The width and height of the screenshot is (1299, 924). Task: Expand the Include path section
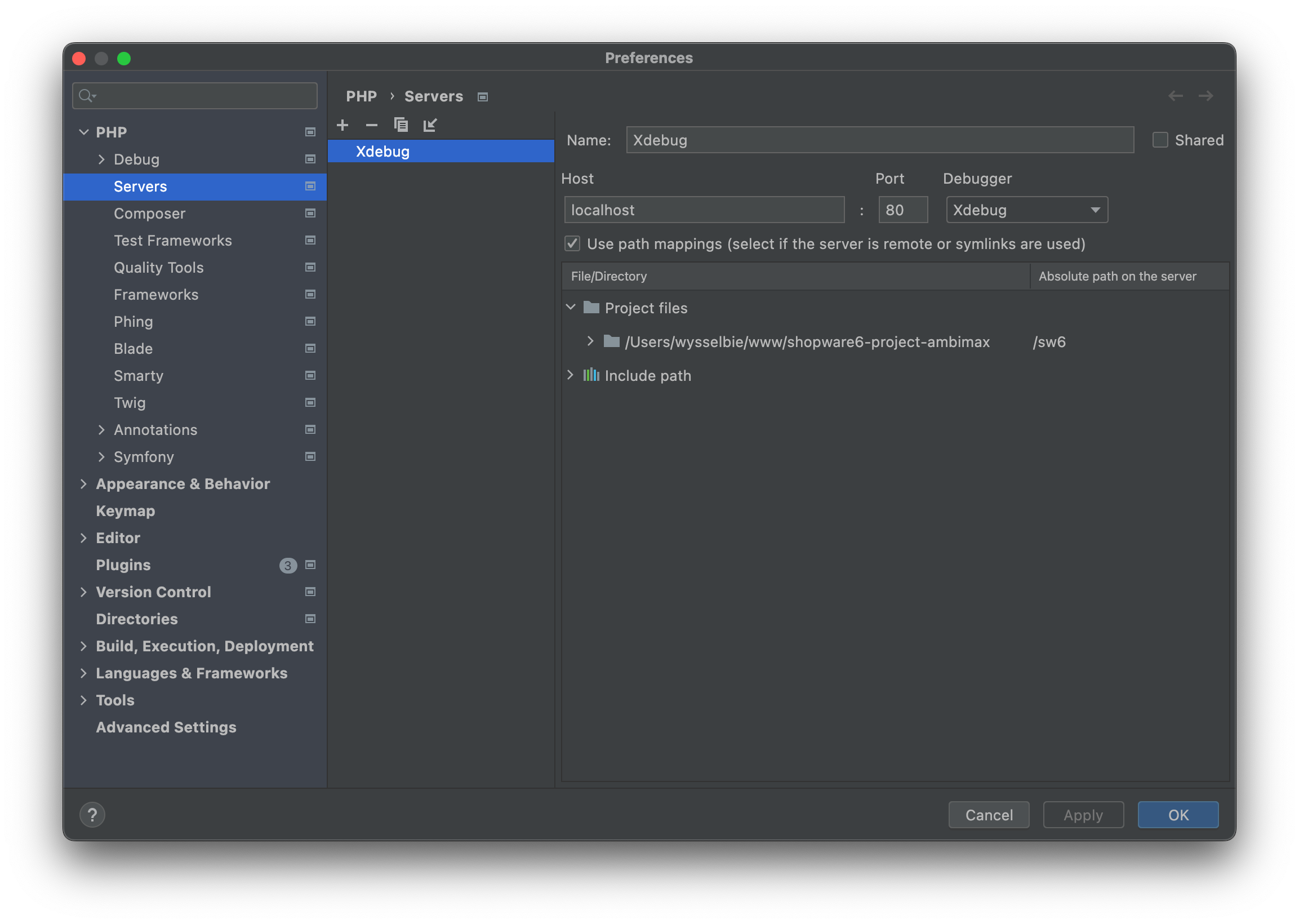click(x=571, y=375)
